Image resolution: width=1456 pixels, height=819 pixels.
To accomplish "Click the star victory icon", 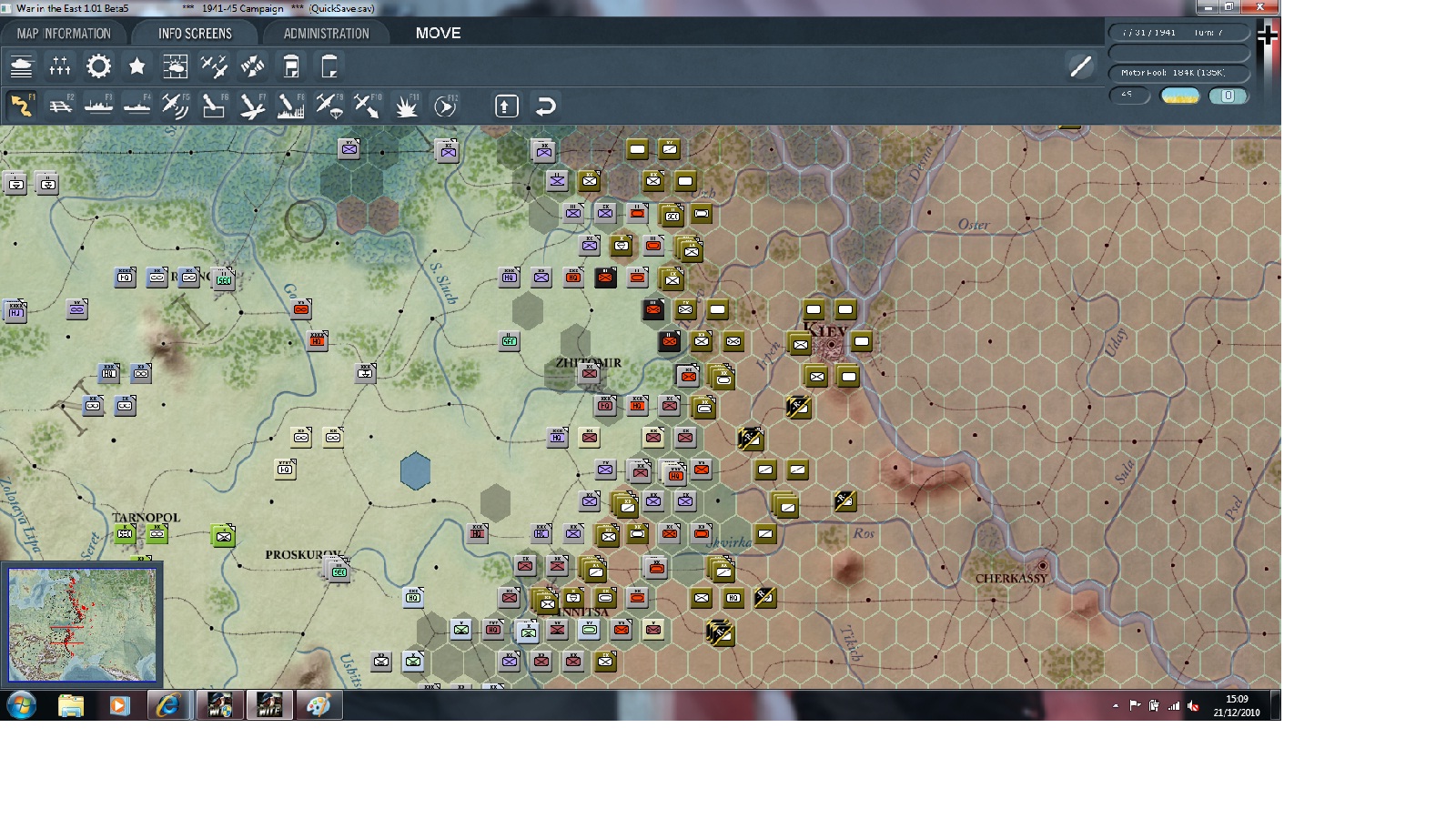I will (x=137, y=66).
